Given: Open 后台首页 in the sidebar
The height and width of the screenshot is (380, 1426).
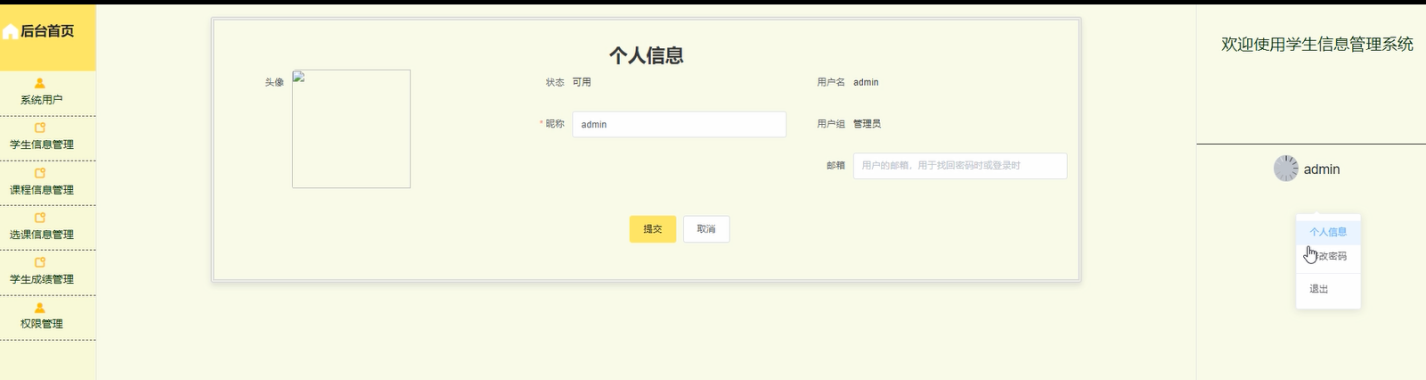Looking at the screenshot, I should tap(47, 32).
